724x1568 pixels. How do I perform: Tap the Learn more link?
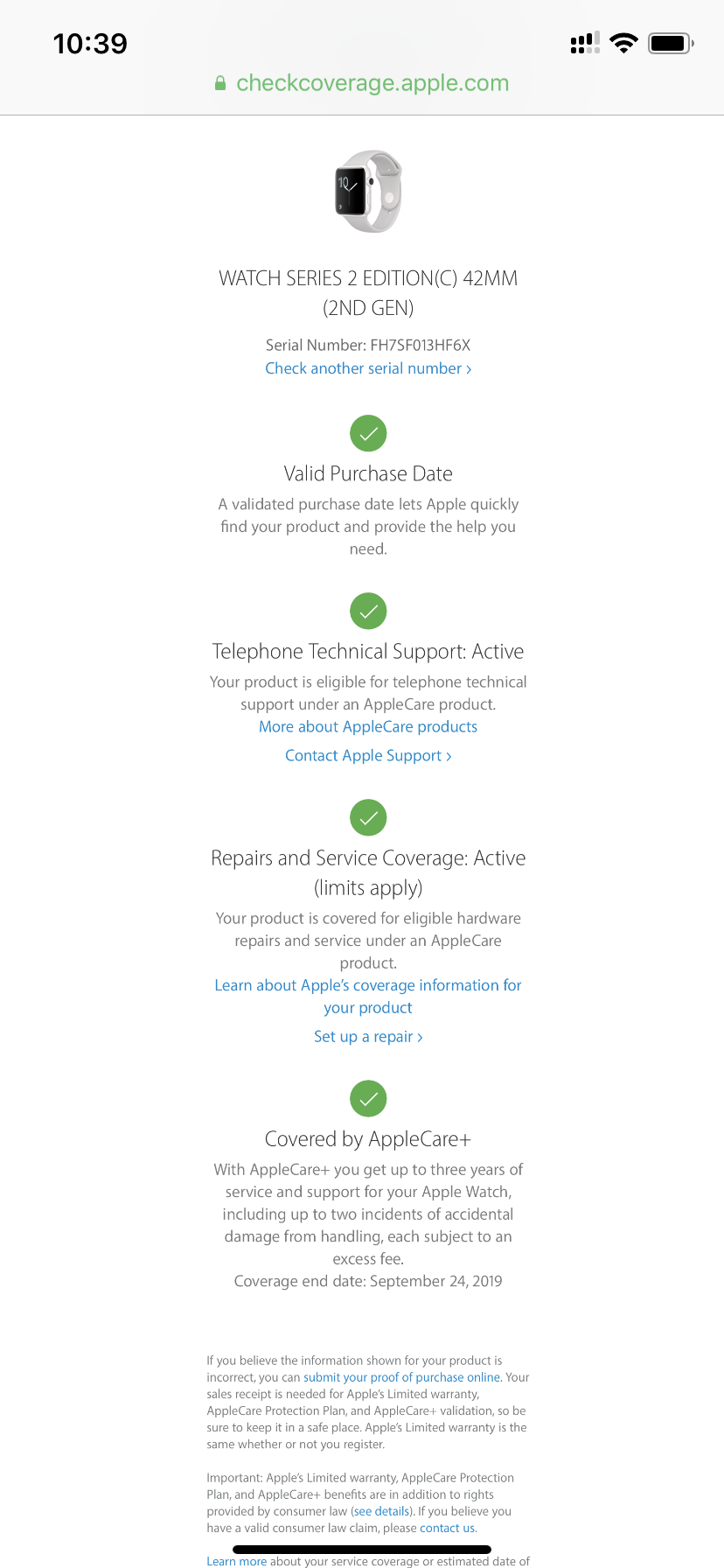point(236,1561)
